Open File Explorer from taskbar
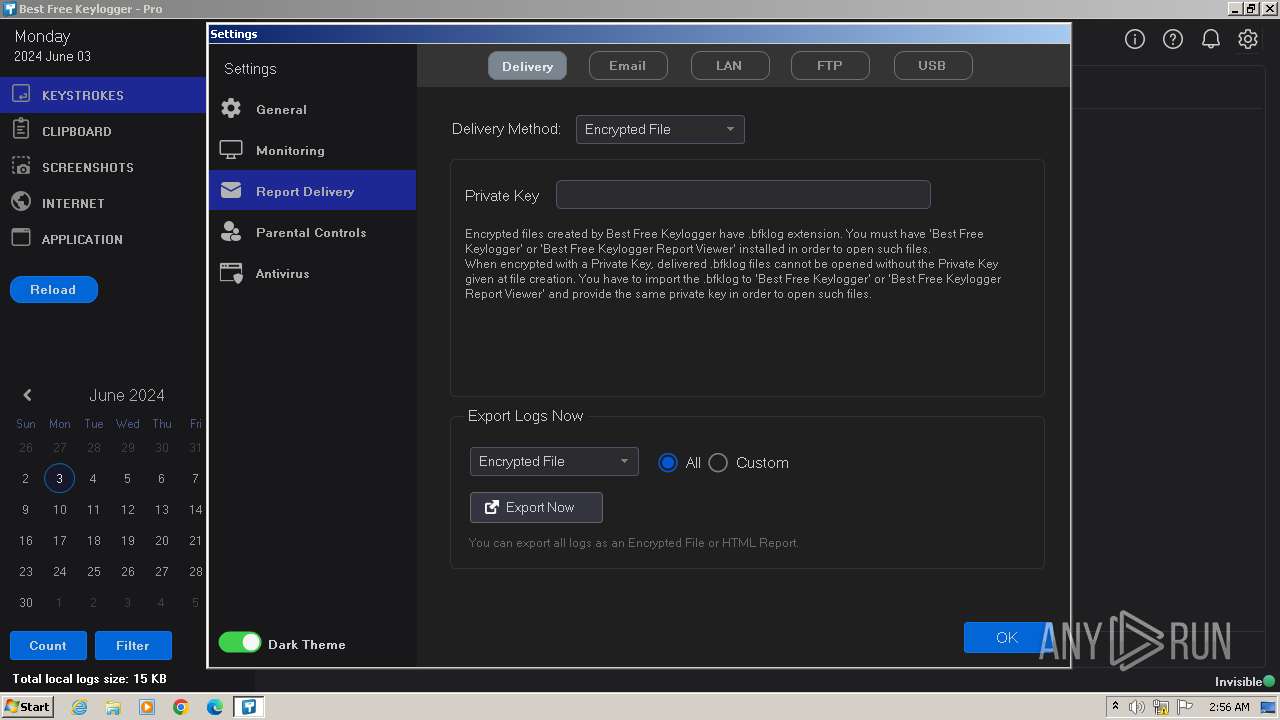Image resolution: width=1280 pixels, height=720 pixels. point(113,707)
